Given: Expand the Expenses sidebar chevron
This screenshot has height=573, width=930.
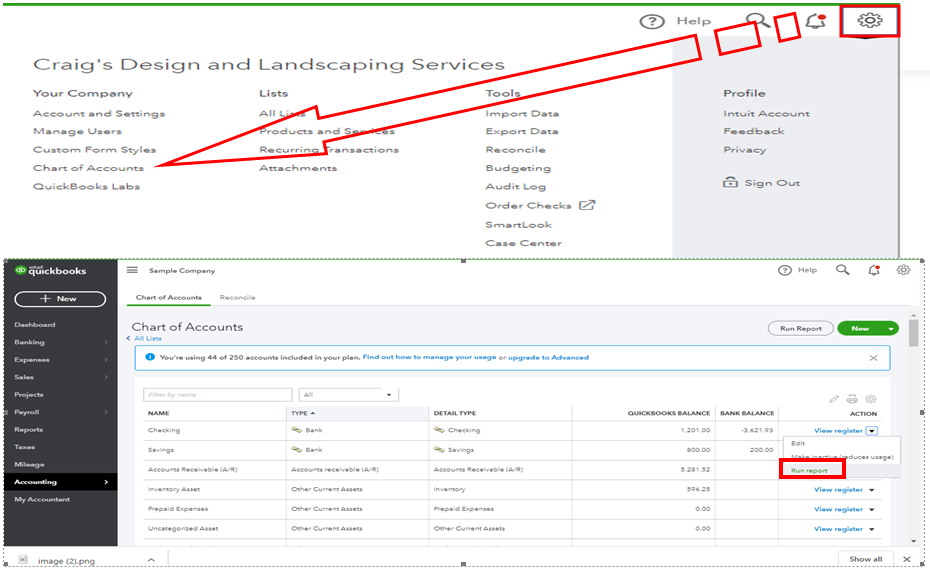Looking at the screenshot, I should [106, 359].
